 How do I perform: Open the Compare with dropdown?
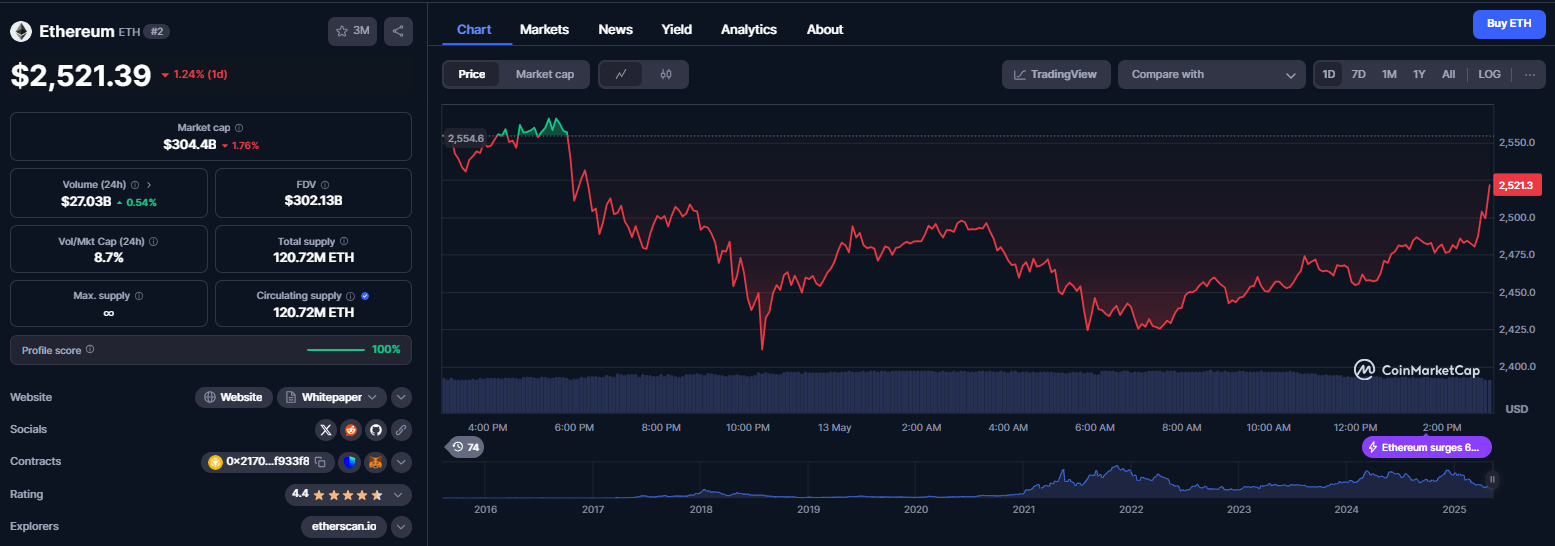1212,74
